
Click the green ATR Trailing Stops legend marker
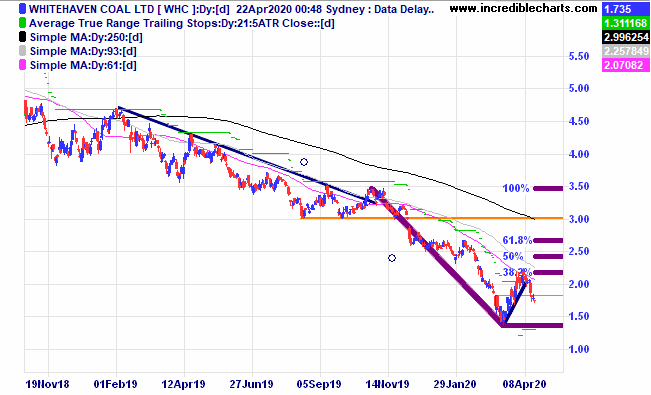click(x=22, y=23)
